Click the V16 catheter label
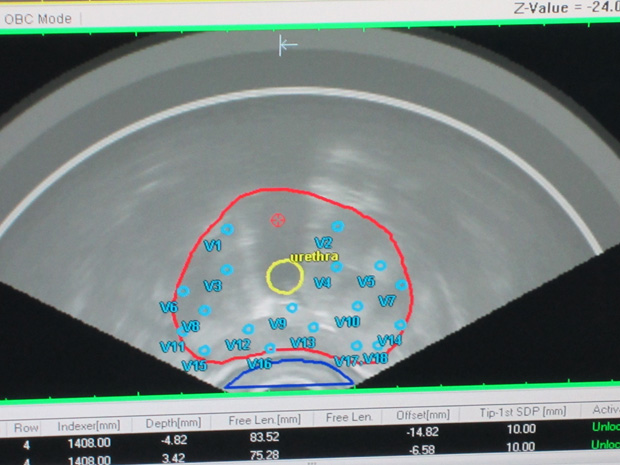Image resolution: width=620 pixels, height=465 pixels. (259, 364)
